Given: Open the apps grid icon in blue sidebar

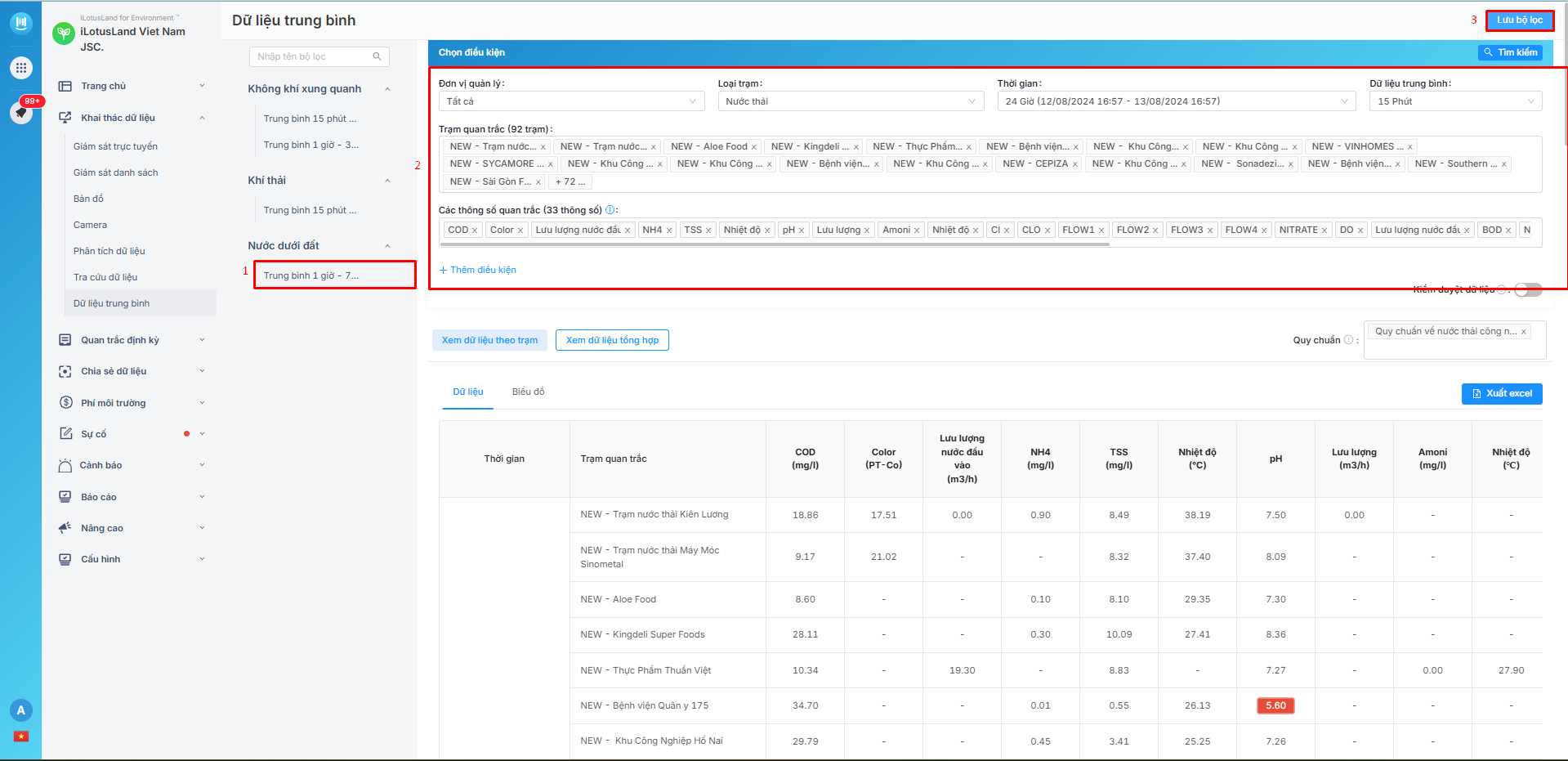Looking at the screenshot, I should click(x=21, y=68).
